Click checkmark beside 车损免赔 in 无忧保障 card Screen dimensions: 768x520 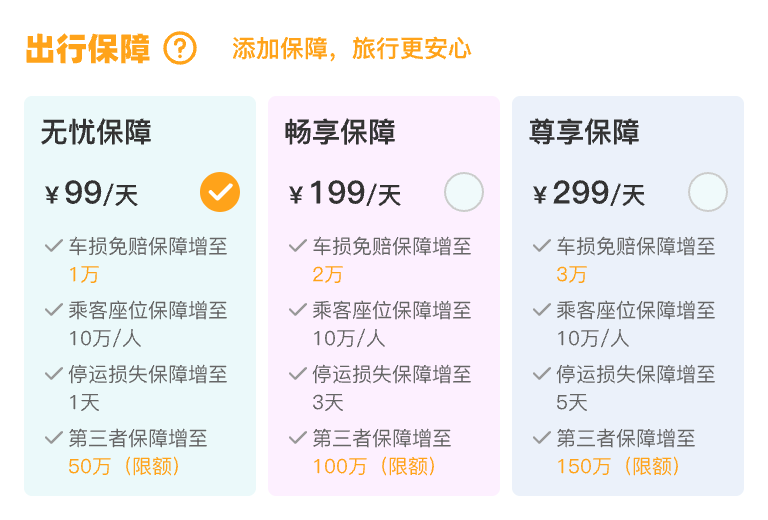click(54, 246)
